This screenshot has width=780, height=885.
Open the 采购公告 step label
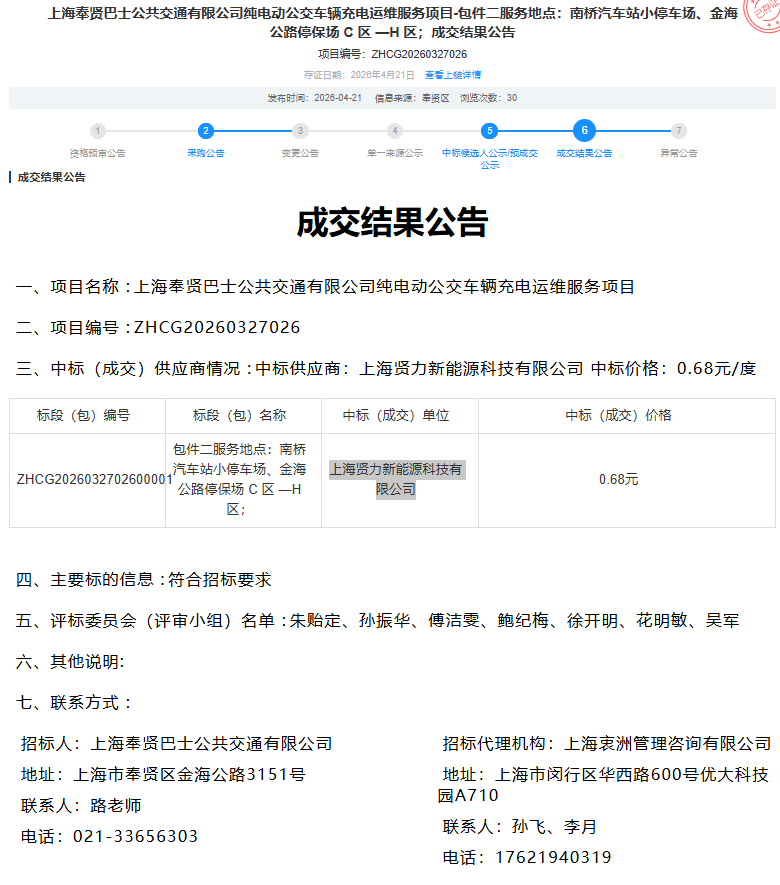click(x=205, y=153)
